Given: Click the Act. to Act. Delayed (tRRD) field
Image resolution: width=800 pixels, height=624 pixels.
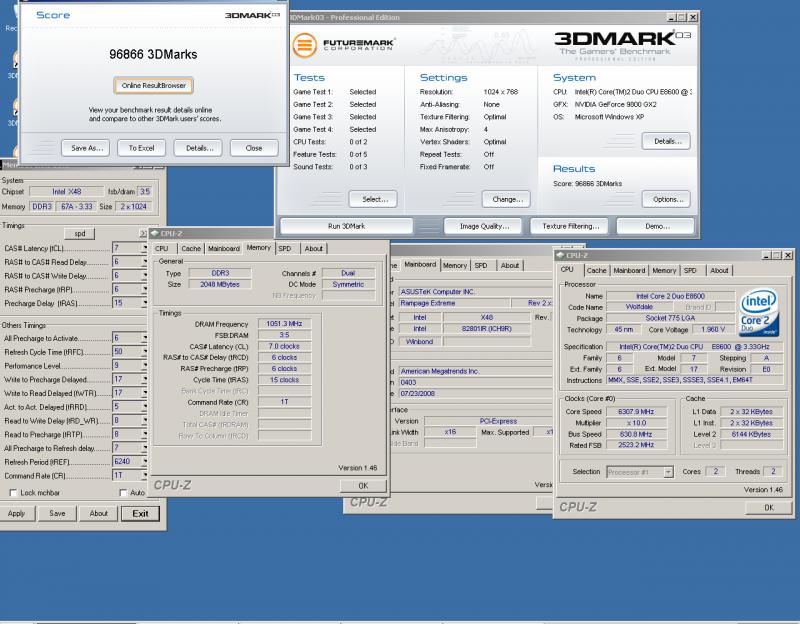Looking at the screenshot, I should click(x=126, y=407).
